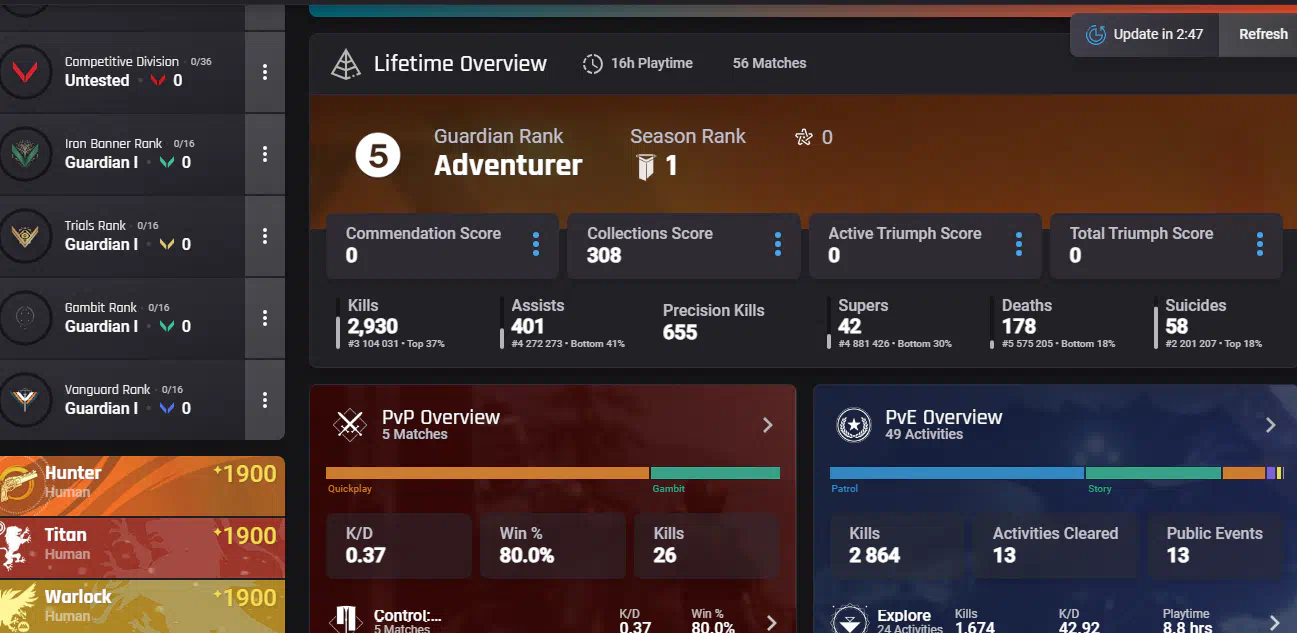Click the Trials Rank emblem icon
This screenshot has width=1297, height=633.
tap(25, 236)
